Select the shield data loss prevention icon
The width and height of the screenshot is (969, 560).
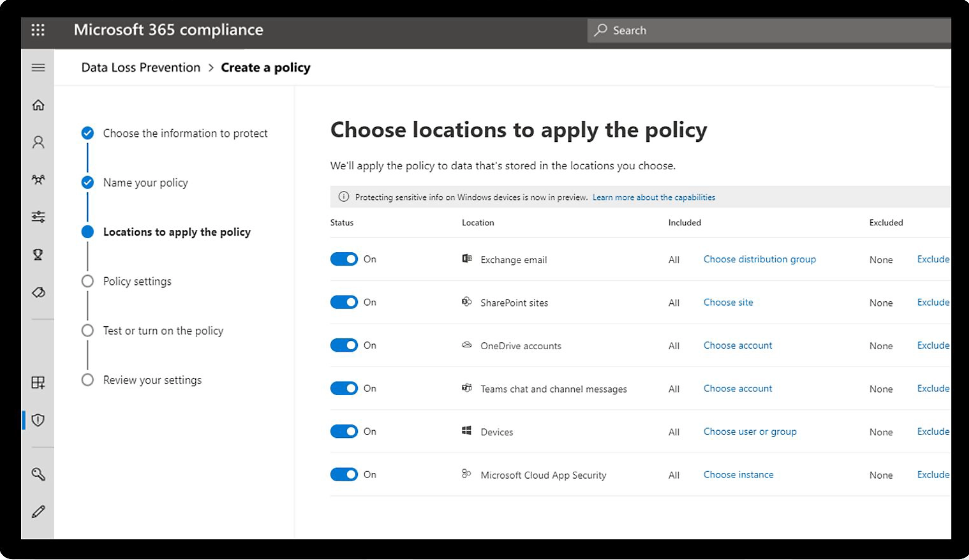point(38,420)
